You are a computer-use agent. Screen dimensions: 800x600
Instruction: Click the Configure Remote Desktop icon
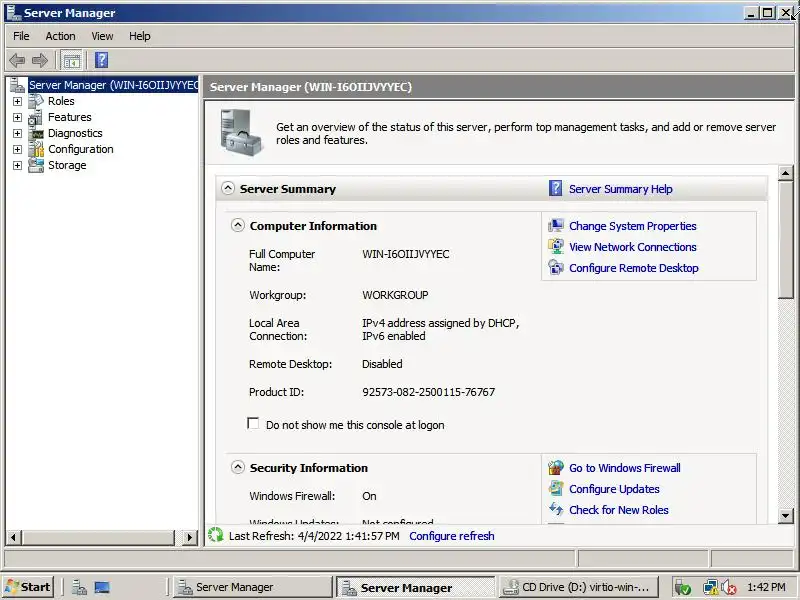coord(556,268)
